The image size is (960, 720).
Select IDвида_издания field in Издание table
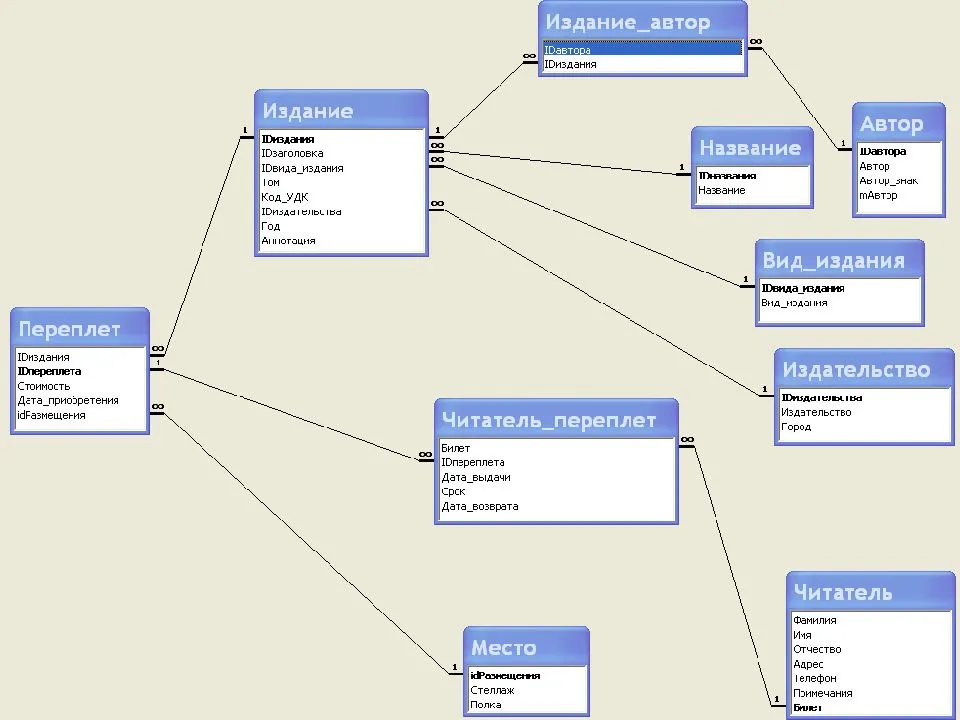[342, 168]
